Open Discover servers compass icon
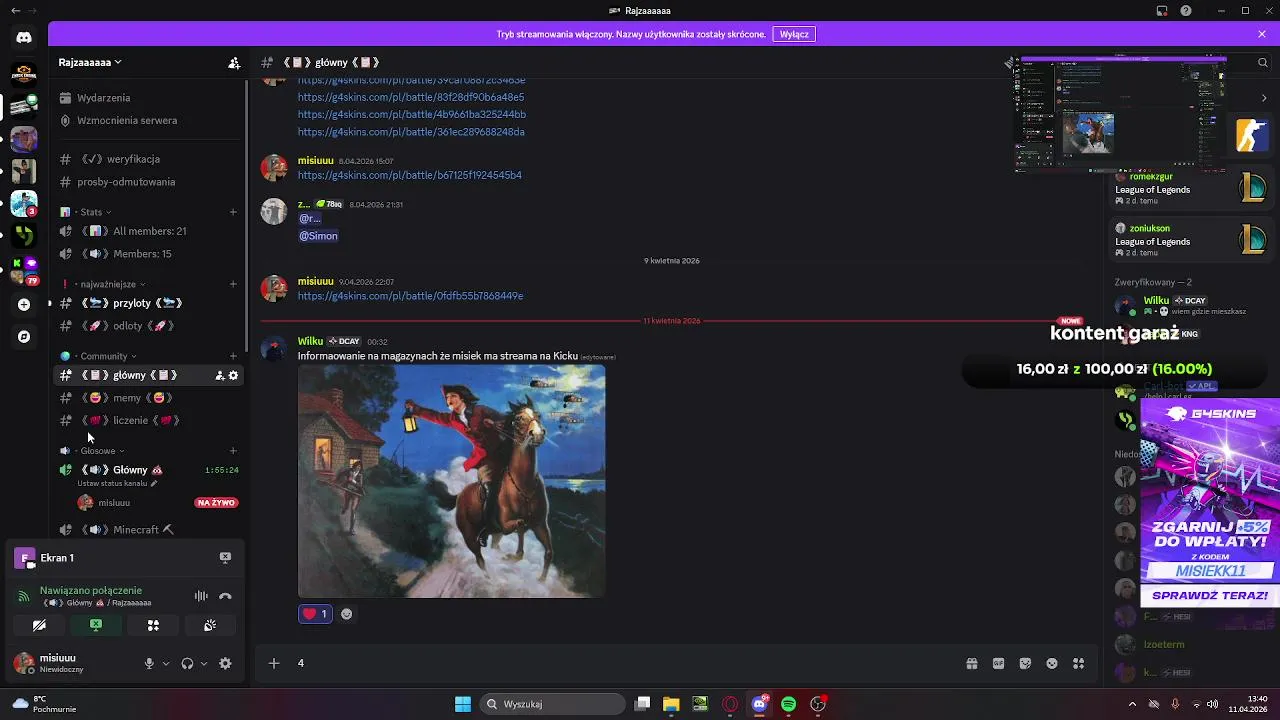 [24, 337]
